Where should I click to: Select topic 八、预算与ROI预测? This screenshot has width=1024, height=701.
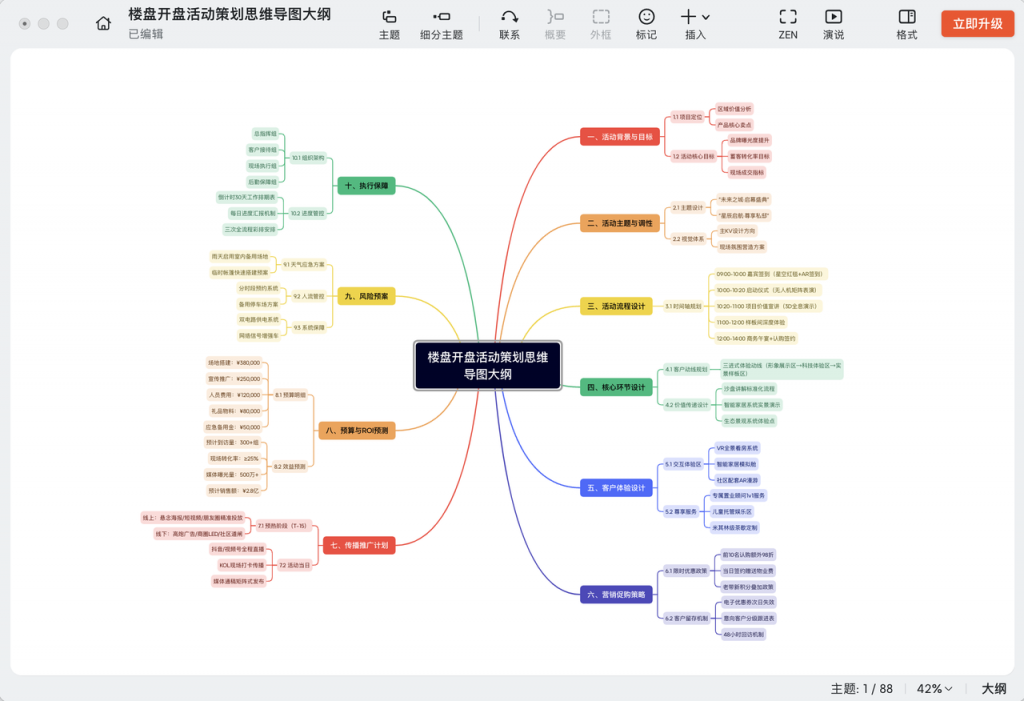tap(357, 431)
